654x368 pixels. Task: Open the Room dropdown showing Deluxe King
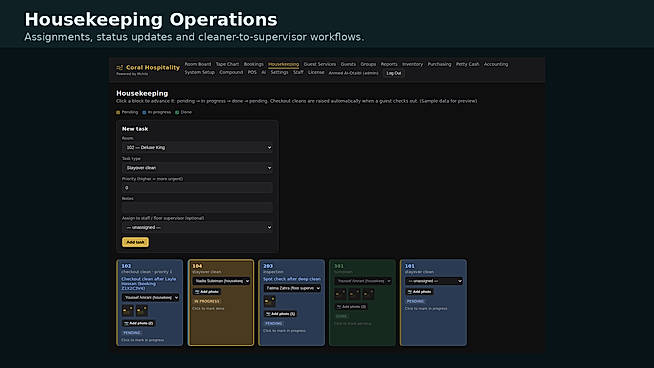(x=197, y=147)
